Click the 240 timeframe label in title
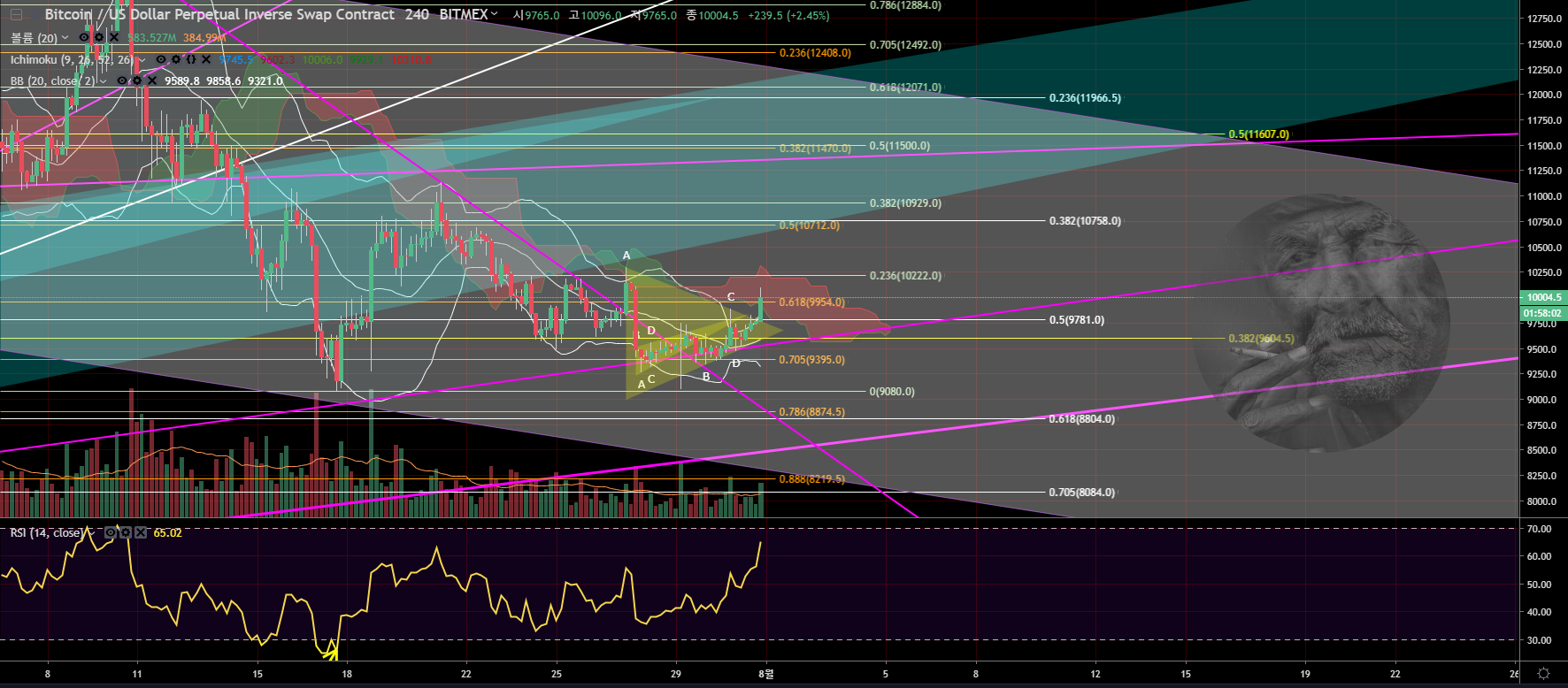The image size is (1568, 688). [x=417, y=14]
